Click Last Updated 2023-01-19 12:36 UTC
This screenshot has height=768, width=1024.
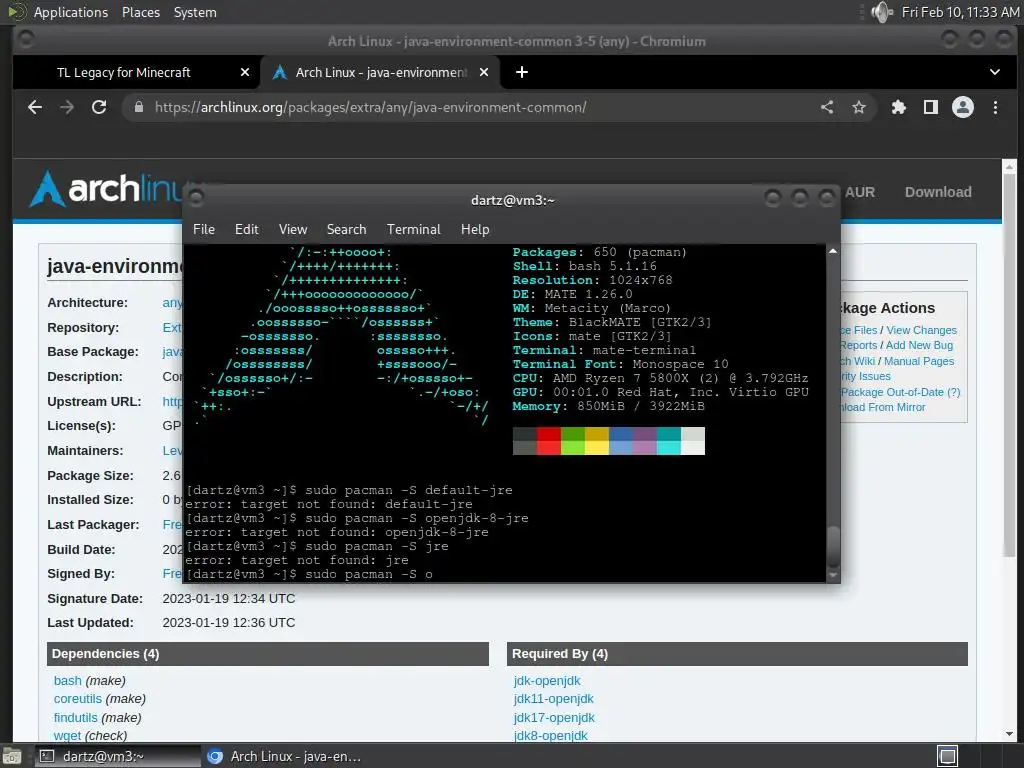click(229, 623)
